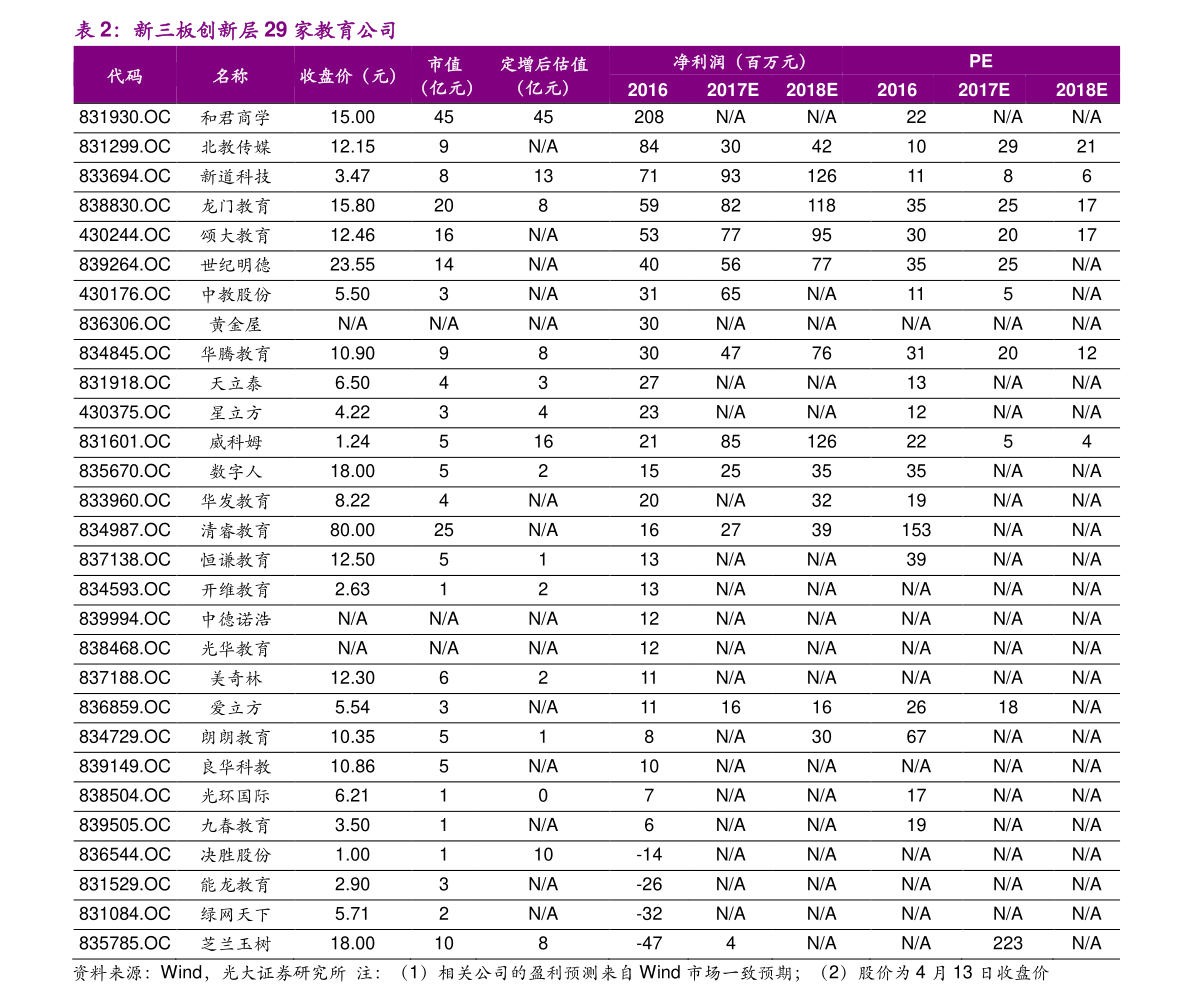The width and height of the screenshot is (1191, 1002).
Task: Click the 2017E header under 净利润
Action: [732, 90]
